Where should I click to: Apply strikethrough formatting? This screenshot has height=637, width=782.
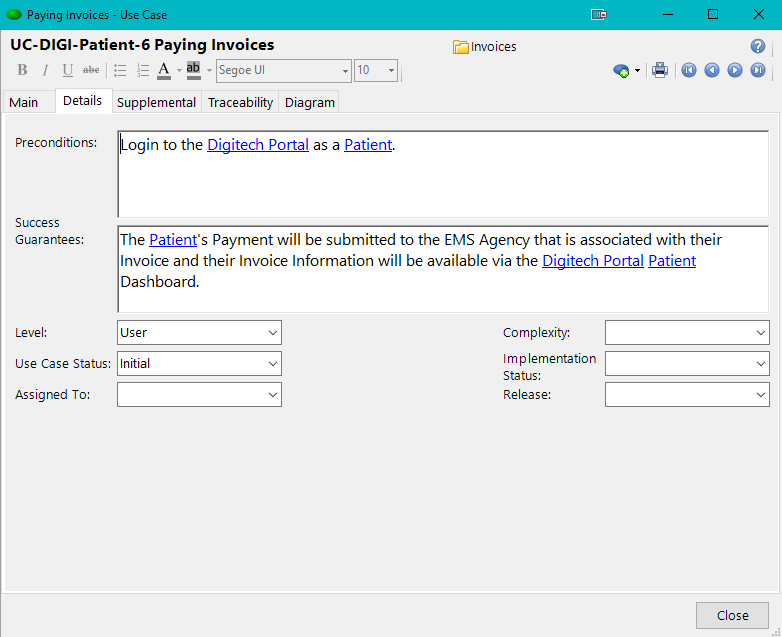coord(91,70)
